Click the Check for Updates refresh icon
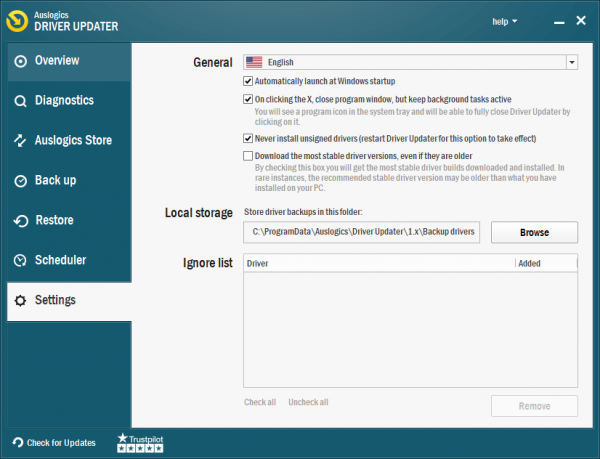Viewport: 600px width, 459px height. click(18, 443)
